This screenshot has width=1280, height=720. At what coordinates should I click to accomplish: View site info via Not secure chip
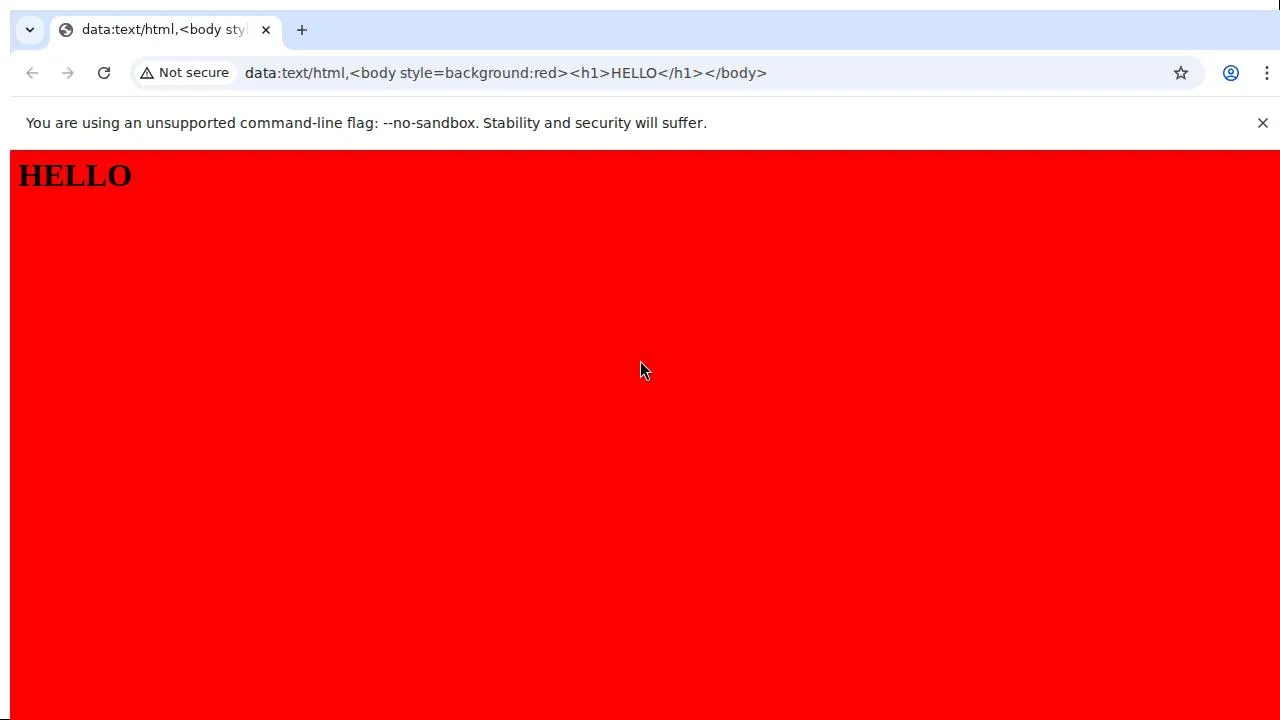point(185,73)
